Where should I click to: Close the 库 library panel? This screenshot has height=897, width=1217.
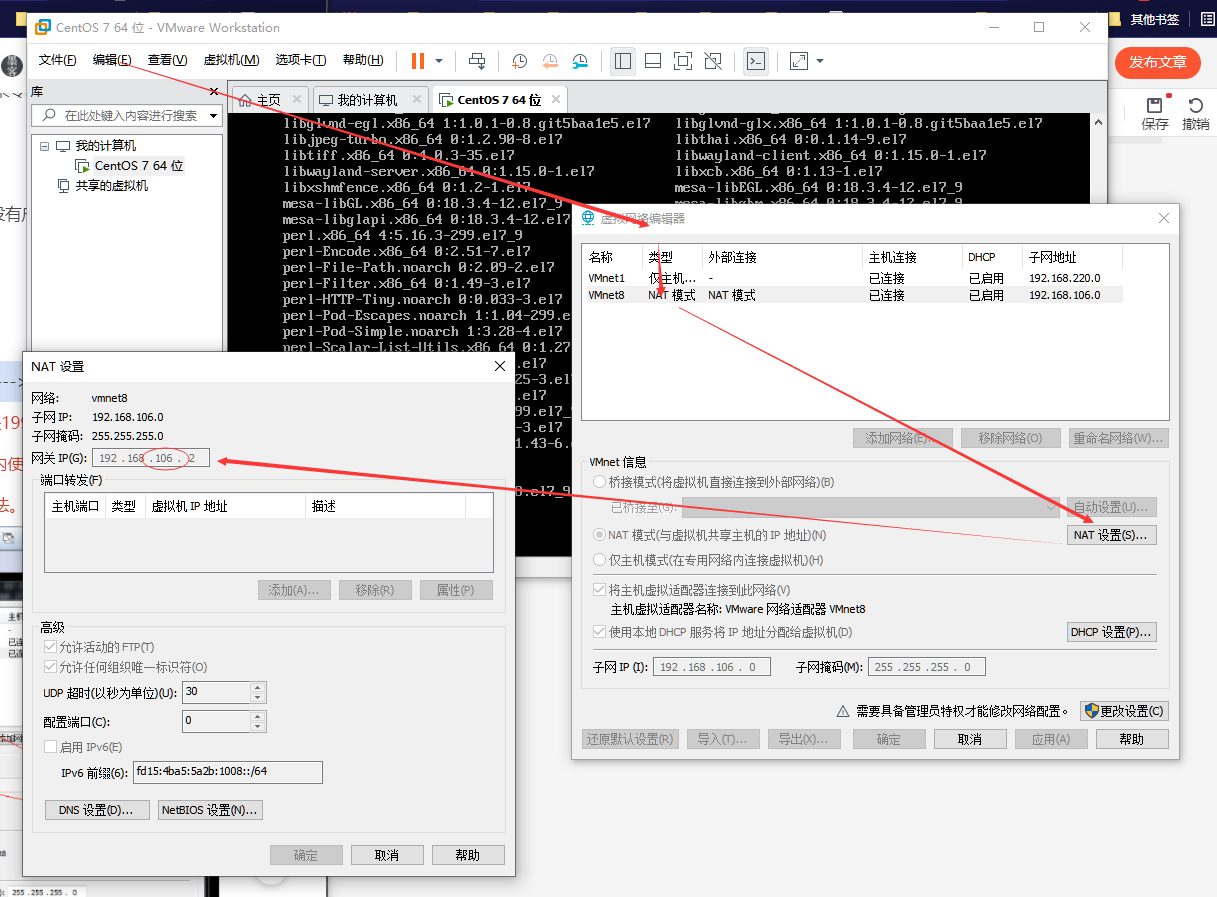click(214, 91)
